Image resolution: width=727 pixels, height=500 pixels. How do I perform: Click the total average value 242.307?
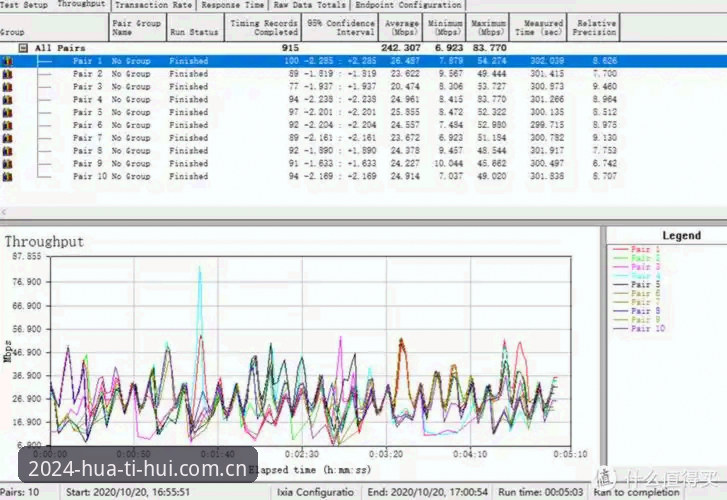[x=401, y=48]
